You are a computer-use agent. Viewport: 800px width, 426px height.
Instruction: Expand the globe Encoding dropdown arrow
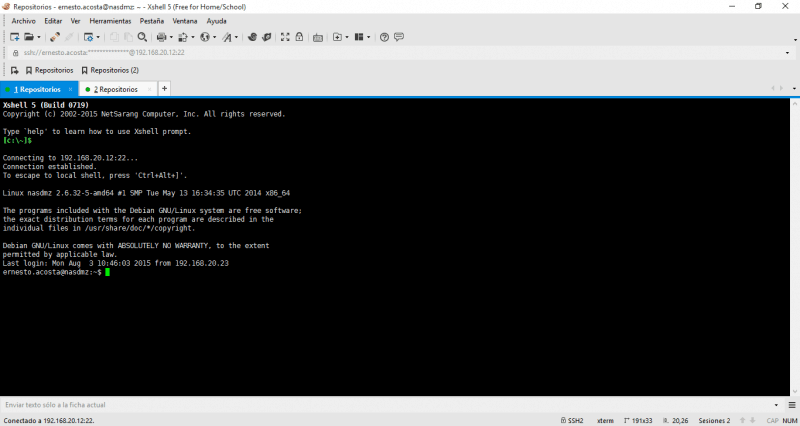pyautogui.click(x=214, y=37)
